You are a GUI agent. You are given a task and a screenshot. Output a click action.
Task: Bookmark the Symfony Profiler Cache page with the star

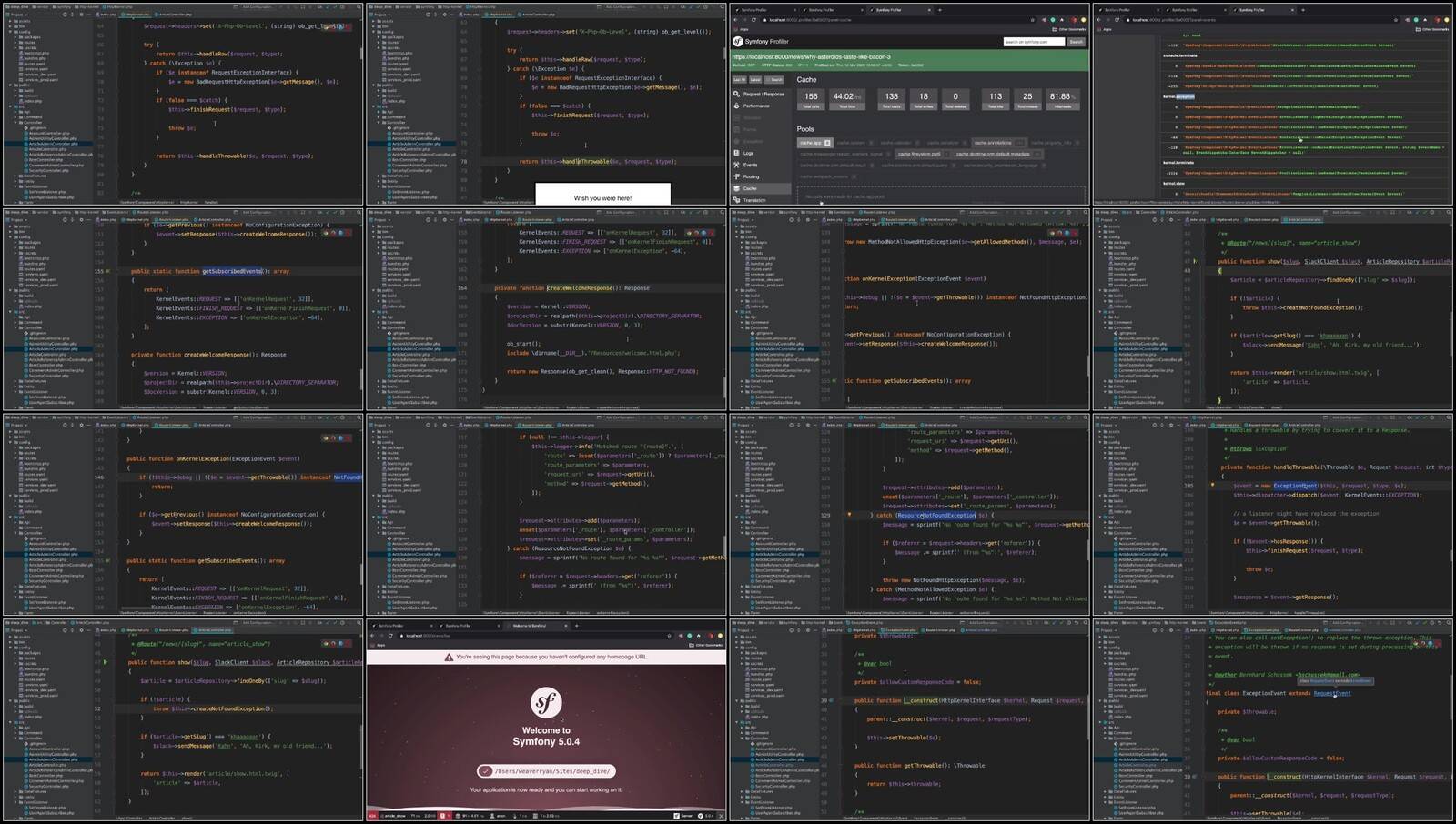pyautogui.click(x=1033, y=19)
